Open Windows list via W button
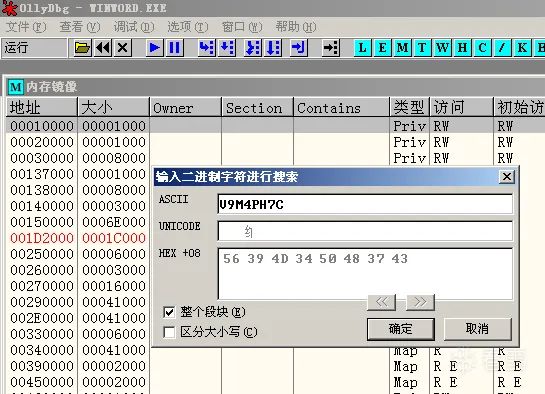Screen dimensions: 545x394 (x=442, y=48)
